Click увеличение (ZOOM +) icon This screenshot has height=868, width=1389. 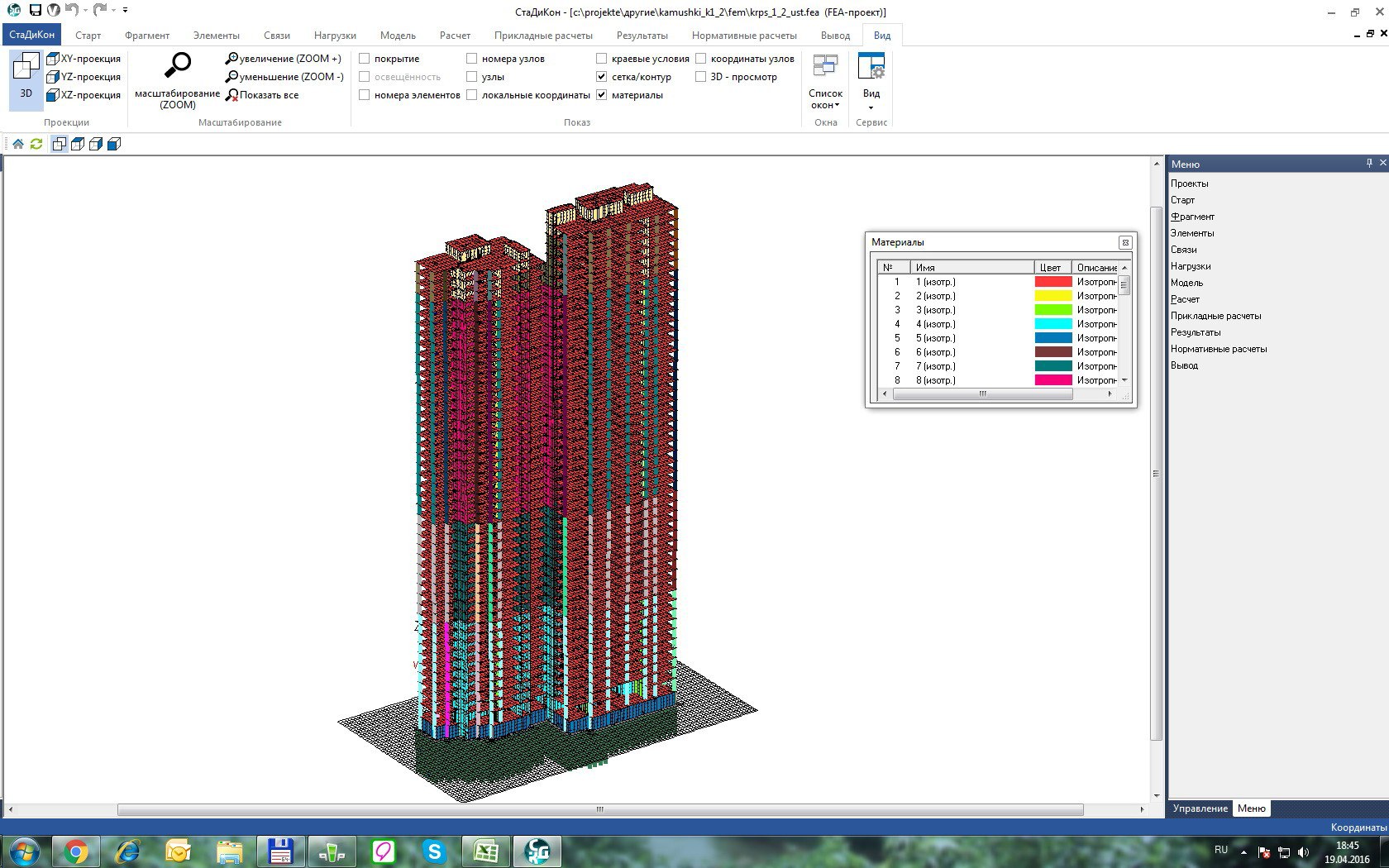pyautogui.click(x=232, y=59)
